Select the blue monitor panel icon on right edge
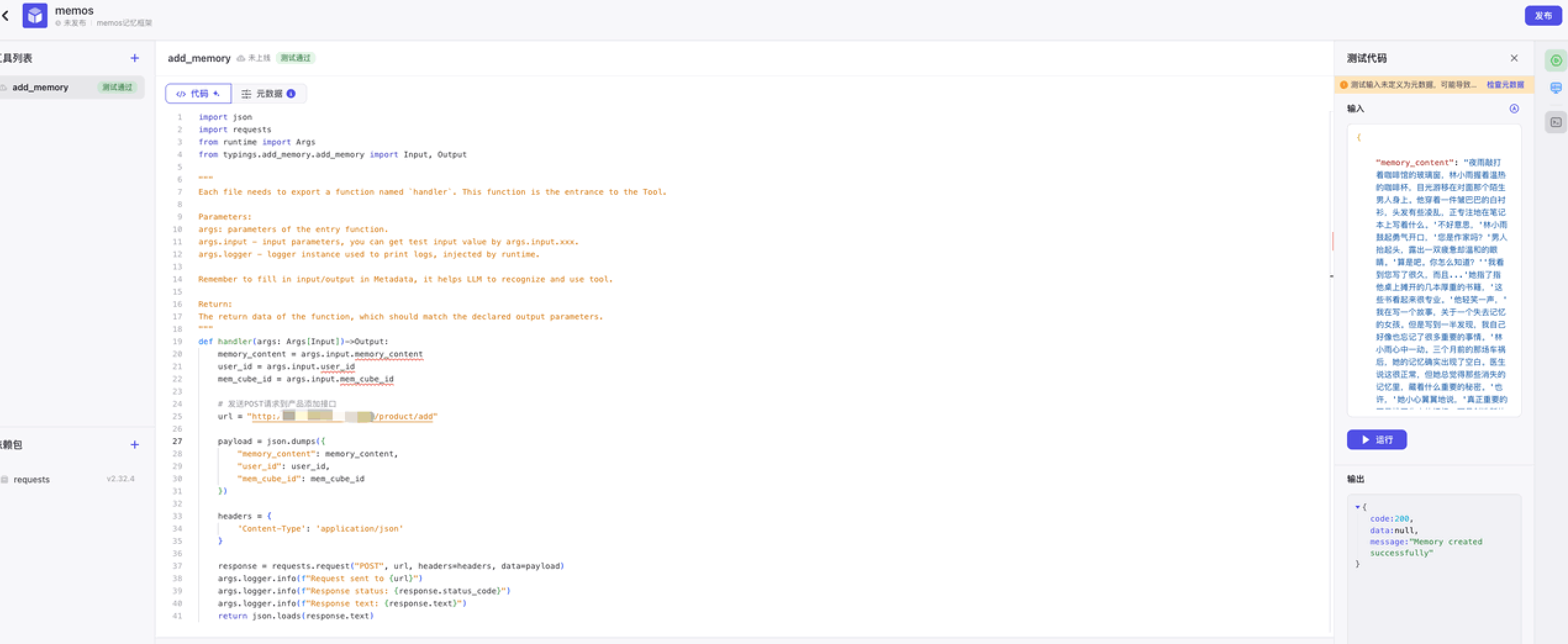This screenshot has height=644, width=1568. point(1556,88)
